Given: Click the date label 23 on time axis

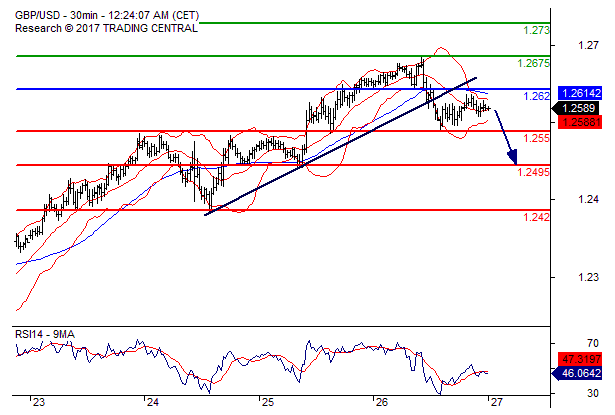Looking at the screenshot, I should 39,402.
